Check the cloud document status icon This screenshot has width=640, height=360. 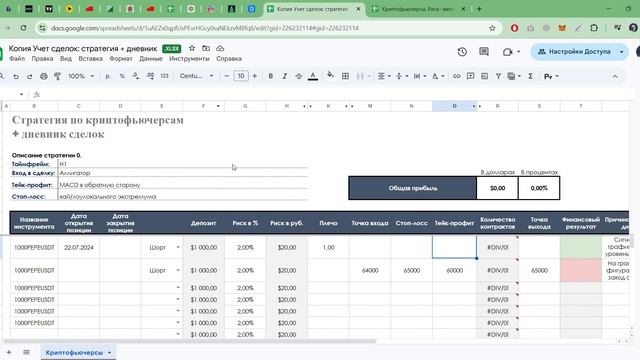(x=220, y=48)
